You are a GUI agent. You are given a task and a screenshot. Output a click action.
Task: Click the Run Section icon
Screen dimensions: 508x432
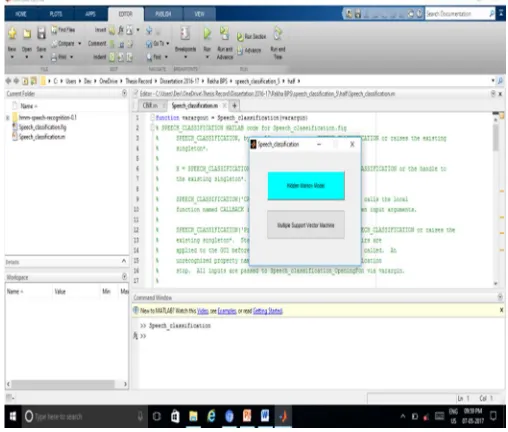click(240, 37)
